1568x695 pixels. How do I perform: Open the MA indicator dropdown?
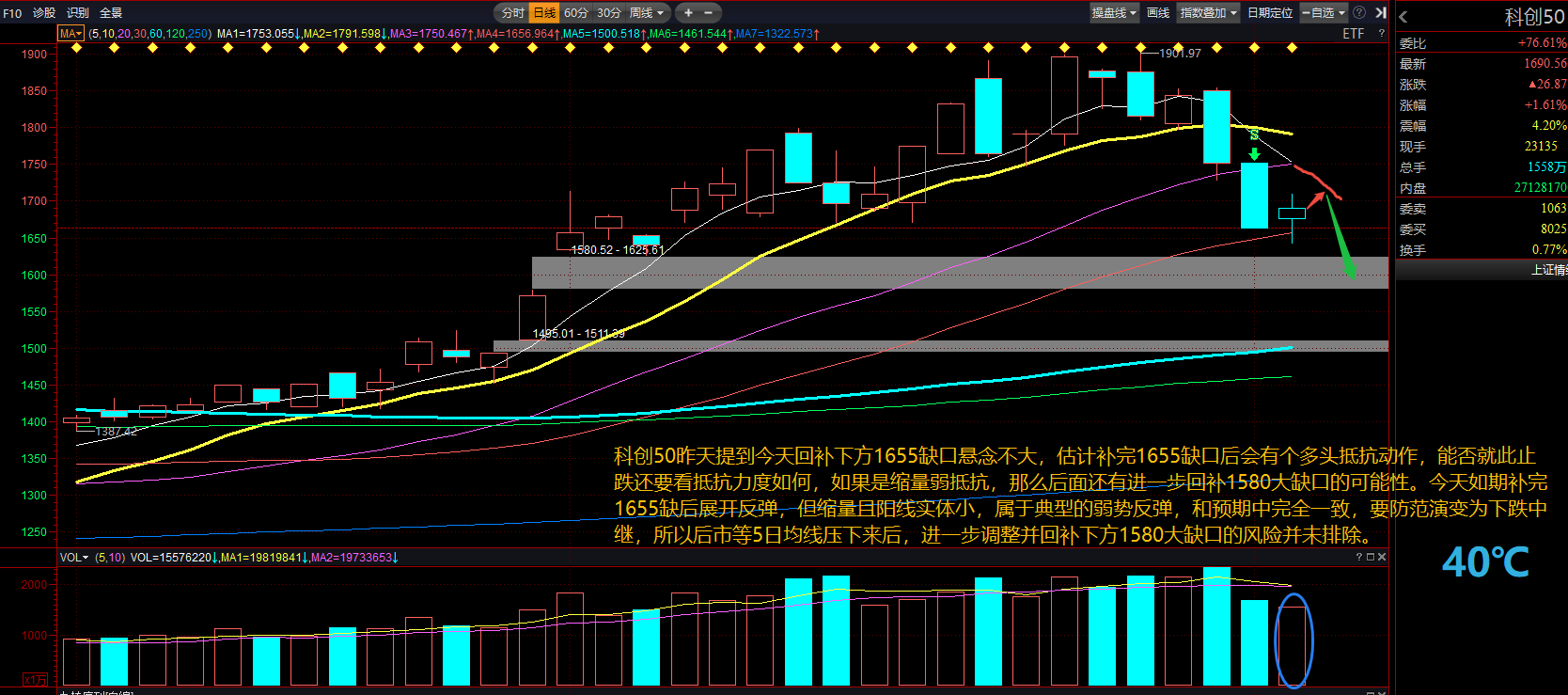coord(71,34)
